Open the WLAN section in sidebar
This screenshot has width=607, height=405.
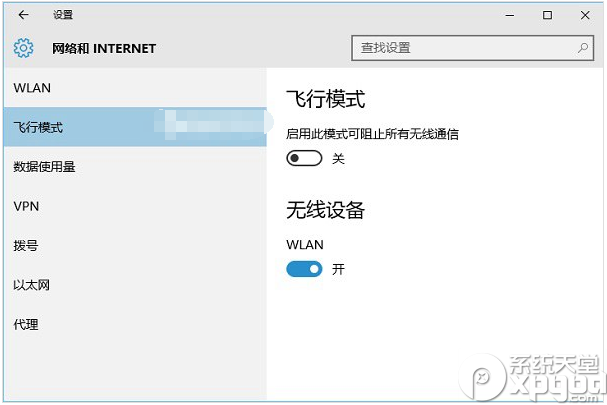click(x=135, y=88)
